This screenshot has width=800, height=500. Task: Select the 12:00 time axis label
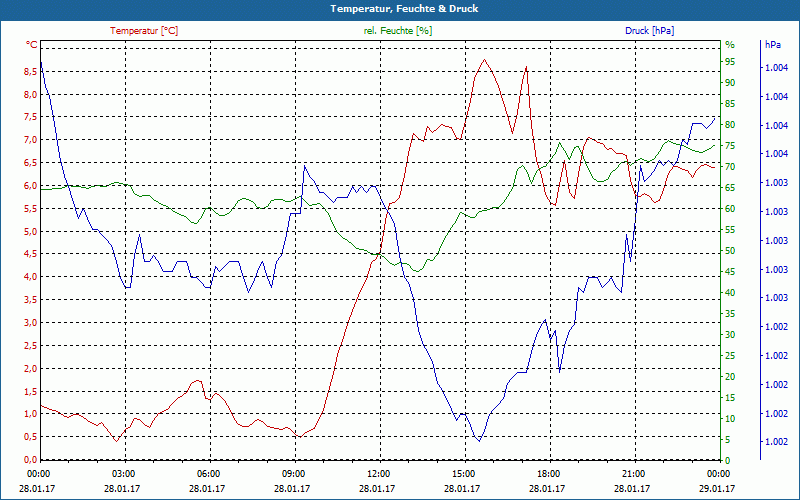coord(379,473)
